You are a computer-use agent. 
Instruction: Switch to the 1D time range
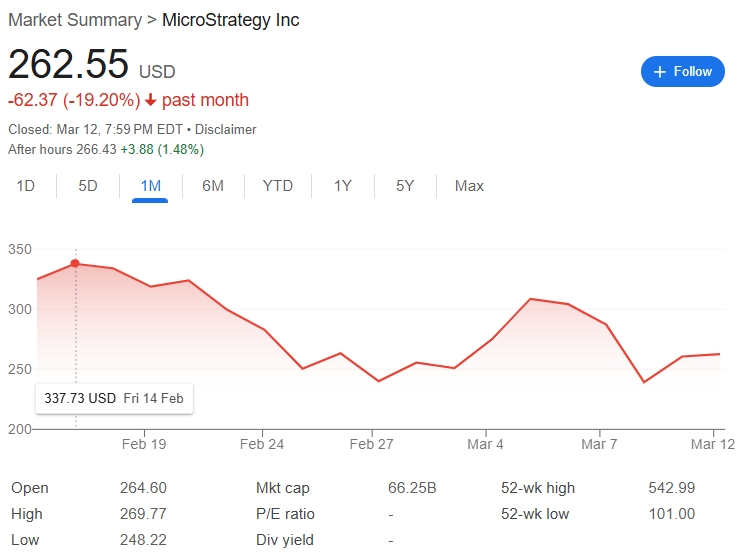[26, 186]
